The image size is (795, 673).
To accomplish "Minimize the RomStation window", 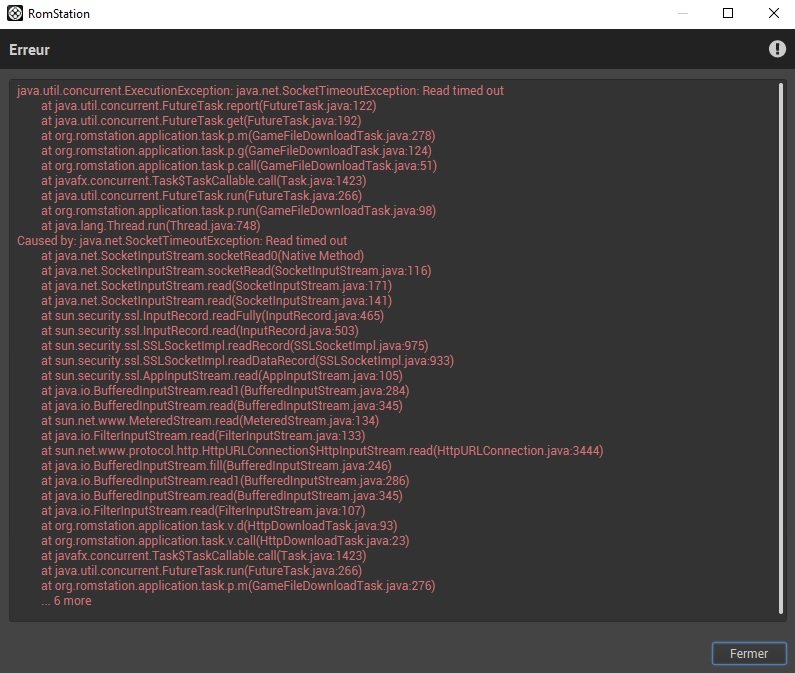I will (x=682, y=14).
